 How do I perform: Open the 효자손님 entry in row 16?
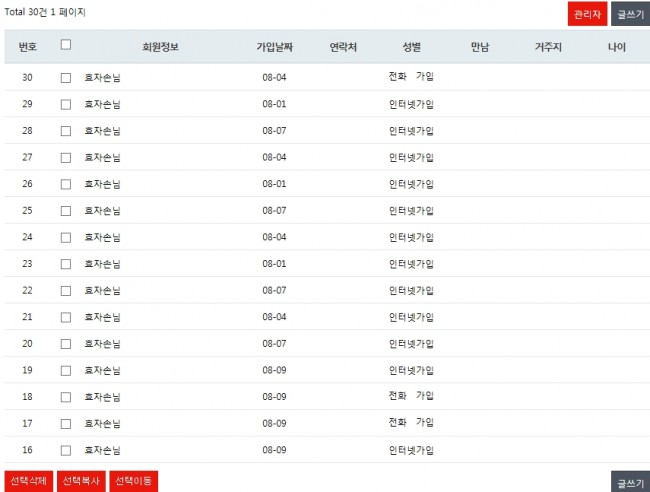(x=102, y=450)
